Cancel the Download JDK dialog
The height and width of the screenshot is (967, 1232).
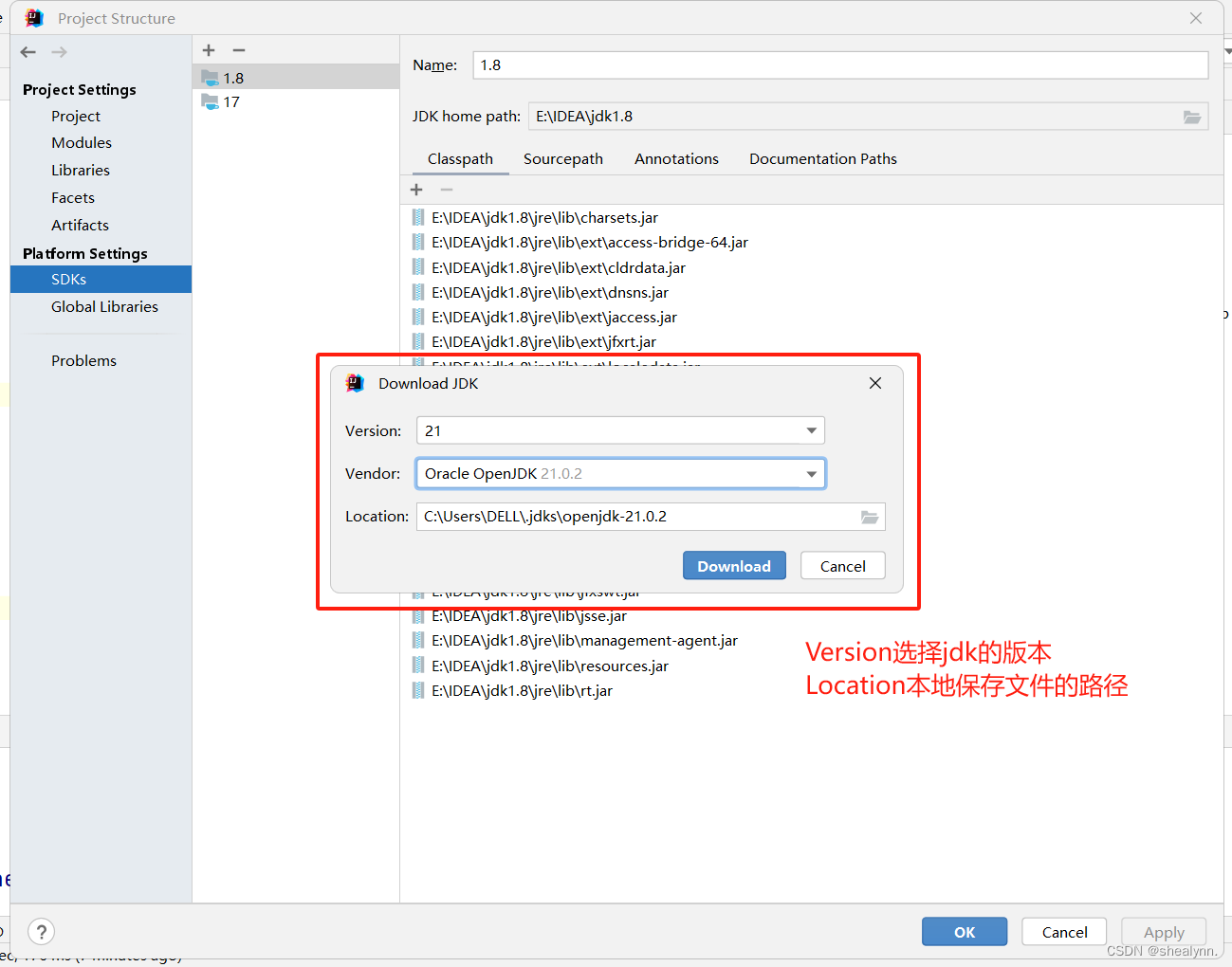(842, 566)
